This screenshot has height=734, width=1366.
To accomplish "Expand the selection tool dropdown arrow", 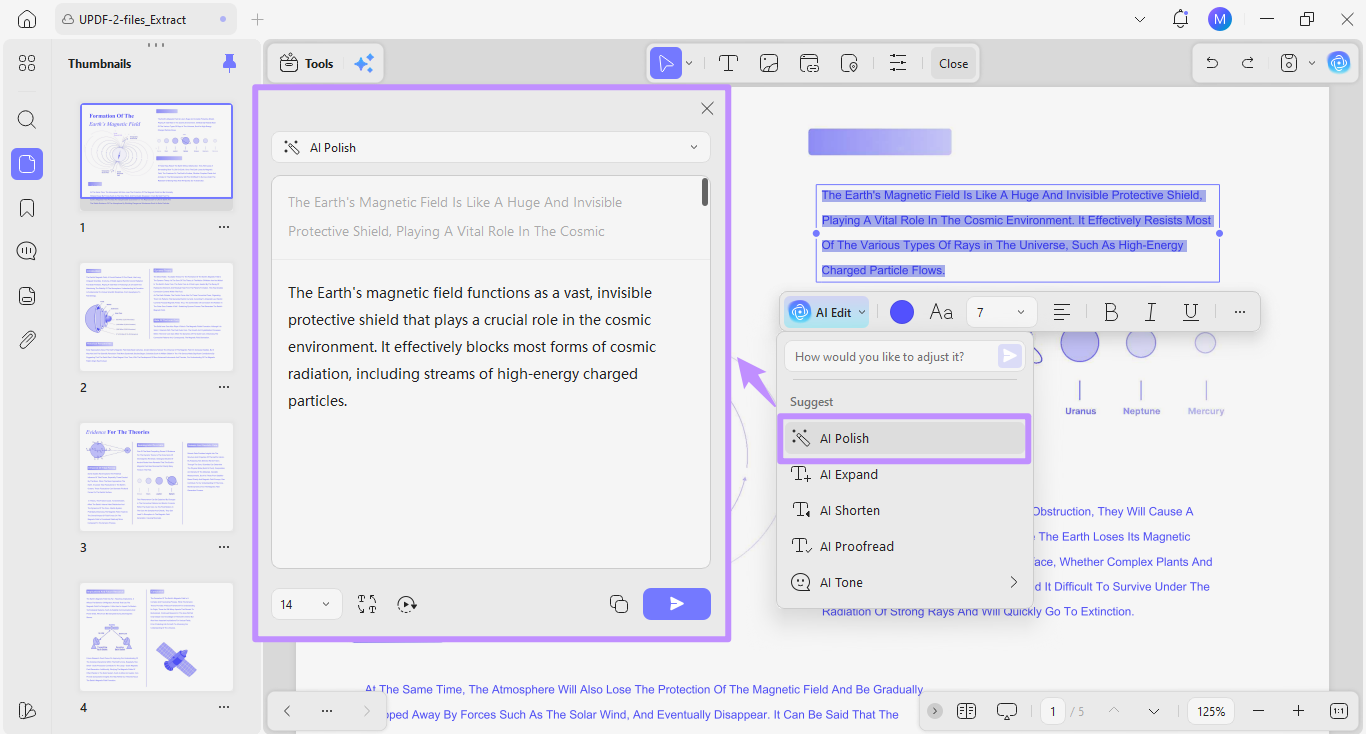I will point(689,63).
